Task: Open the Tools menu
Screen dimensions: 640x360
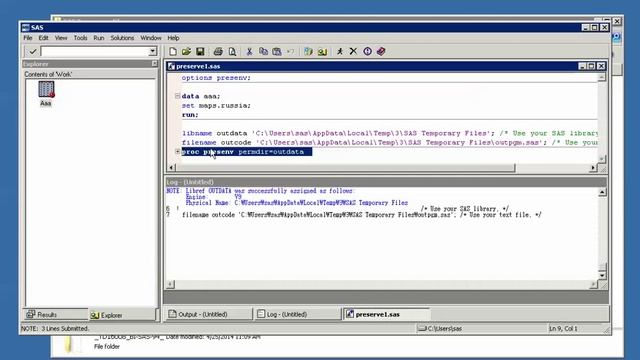Action: click(80, 38)
